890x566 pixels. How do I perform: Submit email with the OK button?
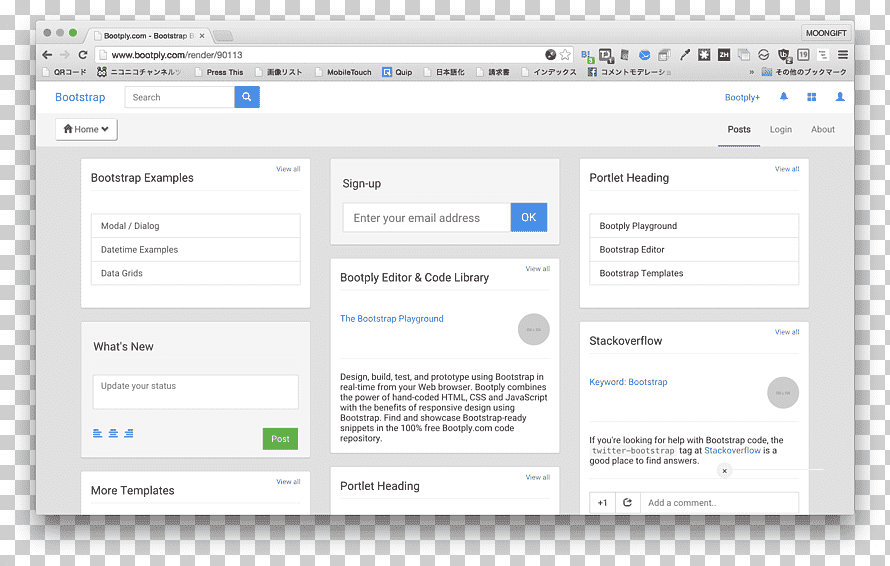point(528,217)
